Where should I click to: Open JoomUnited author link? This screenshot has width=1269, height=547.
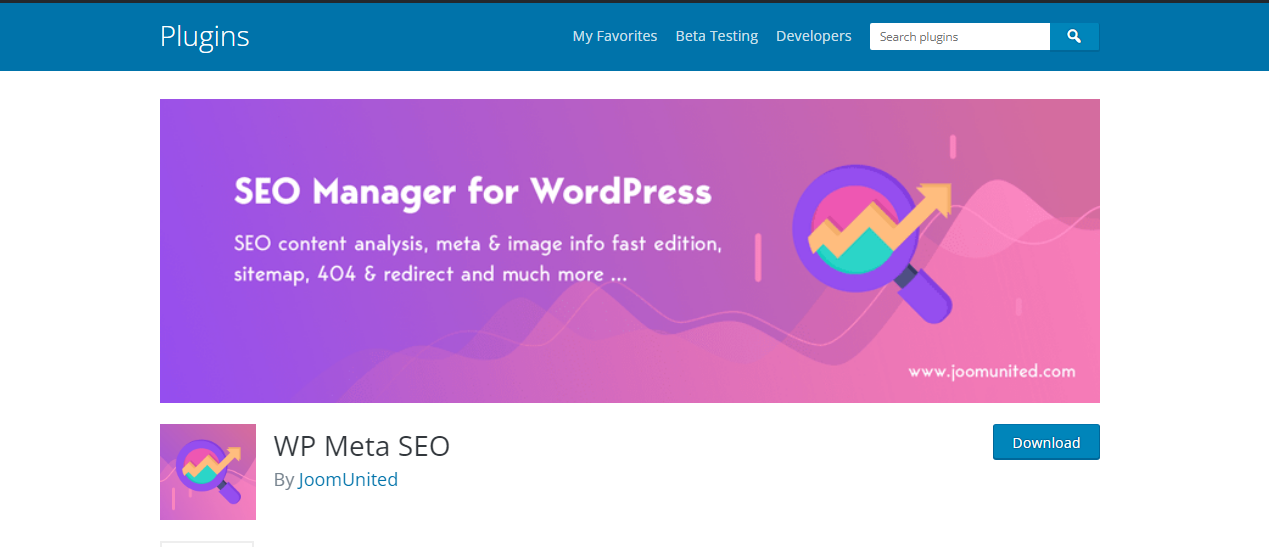coord(348,479)
